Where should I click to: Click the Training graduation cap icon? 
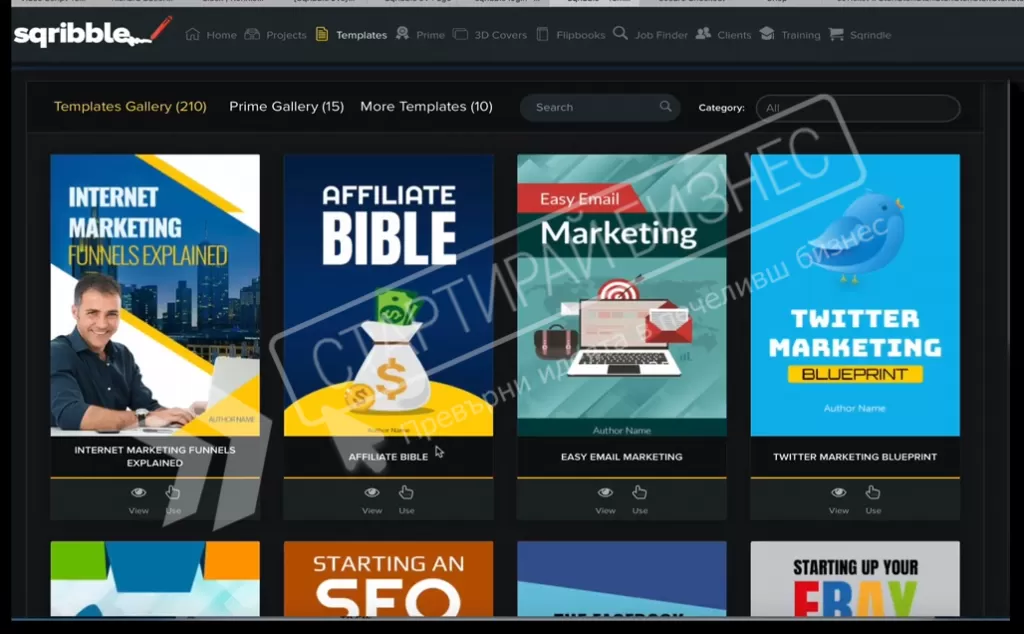767,33
